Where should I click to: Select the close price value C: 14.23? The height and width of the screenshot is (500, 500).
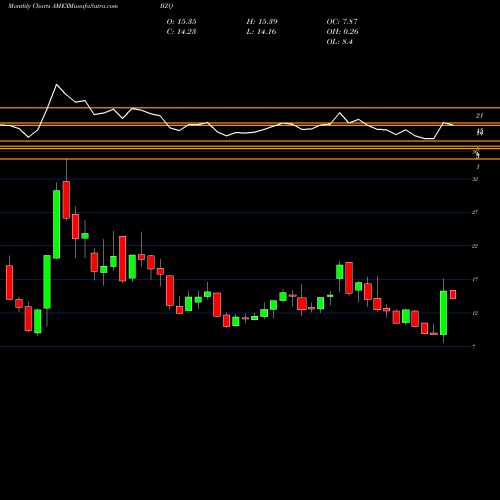pos(181,32)
